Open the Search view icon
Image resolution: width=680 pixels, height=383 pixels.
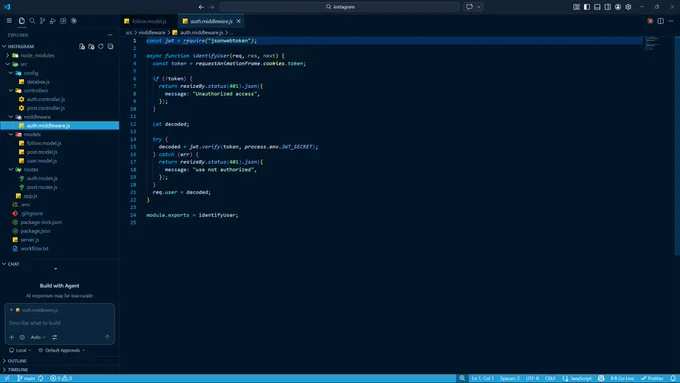coord(32,20)
